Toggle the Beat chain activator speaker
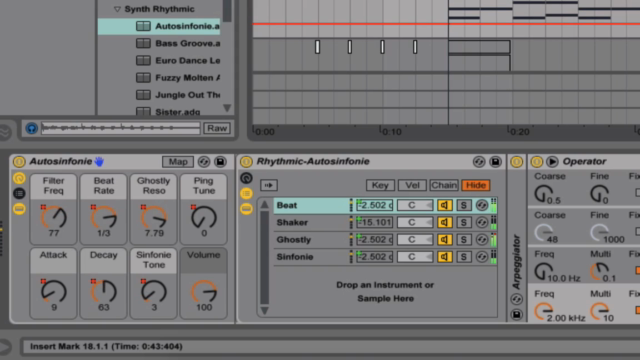This screenshot has height=360, width=640. click(x=444, y=205)
